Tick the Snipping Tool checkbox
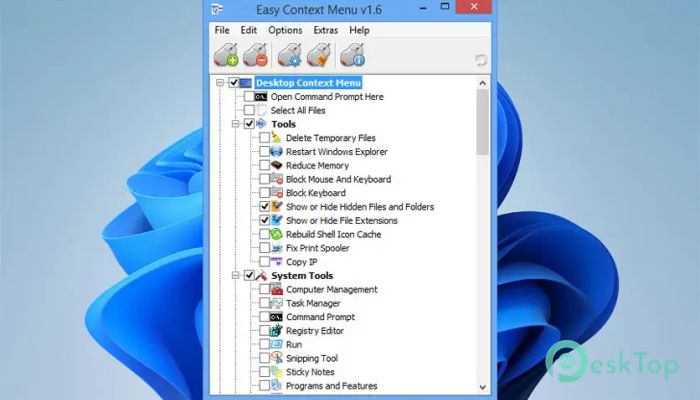The height and width of the screenshot is (400, 700). click(264, 358)
